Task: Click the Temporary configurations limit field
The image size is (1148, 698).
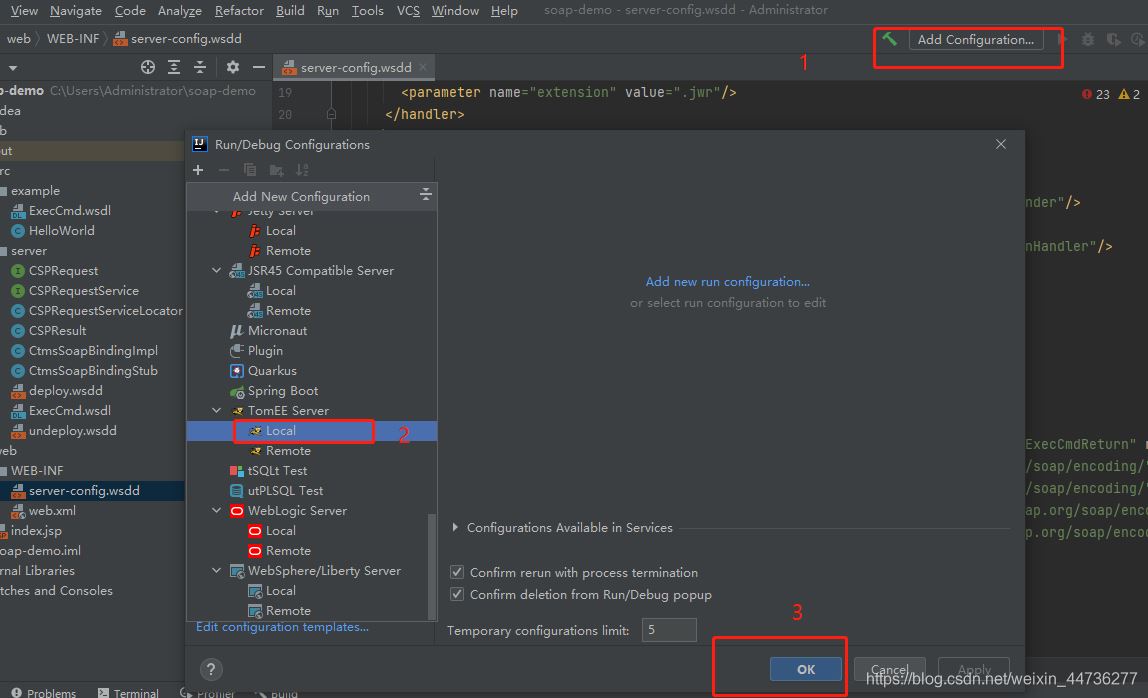Action: (669, 630)
